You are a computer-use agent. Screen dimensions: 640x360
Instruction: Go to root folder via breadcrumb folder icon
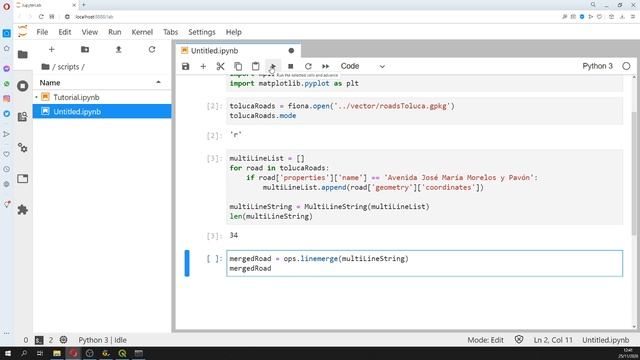pyautogui.click(x=45, y=67)
